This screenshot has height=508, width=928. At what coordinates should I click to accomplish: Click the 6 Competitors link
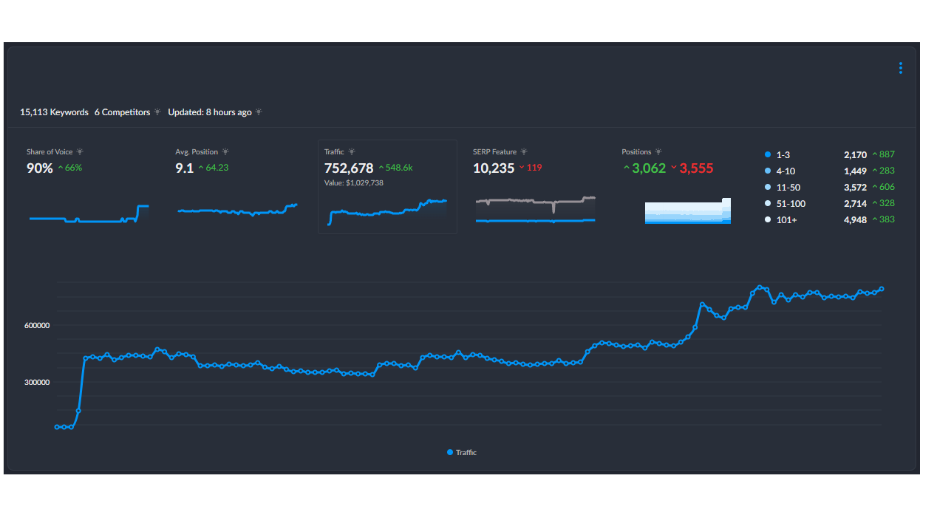pyautogui.click(x=122, y=112)
